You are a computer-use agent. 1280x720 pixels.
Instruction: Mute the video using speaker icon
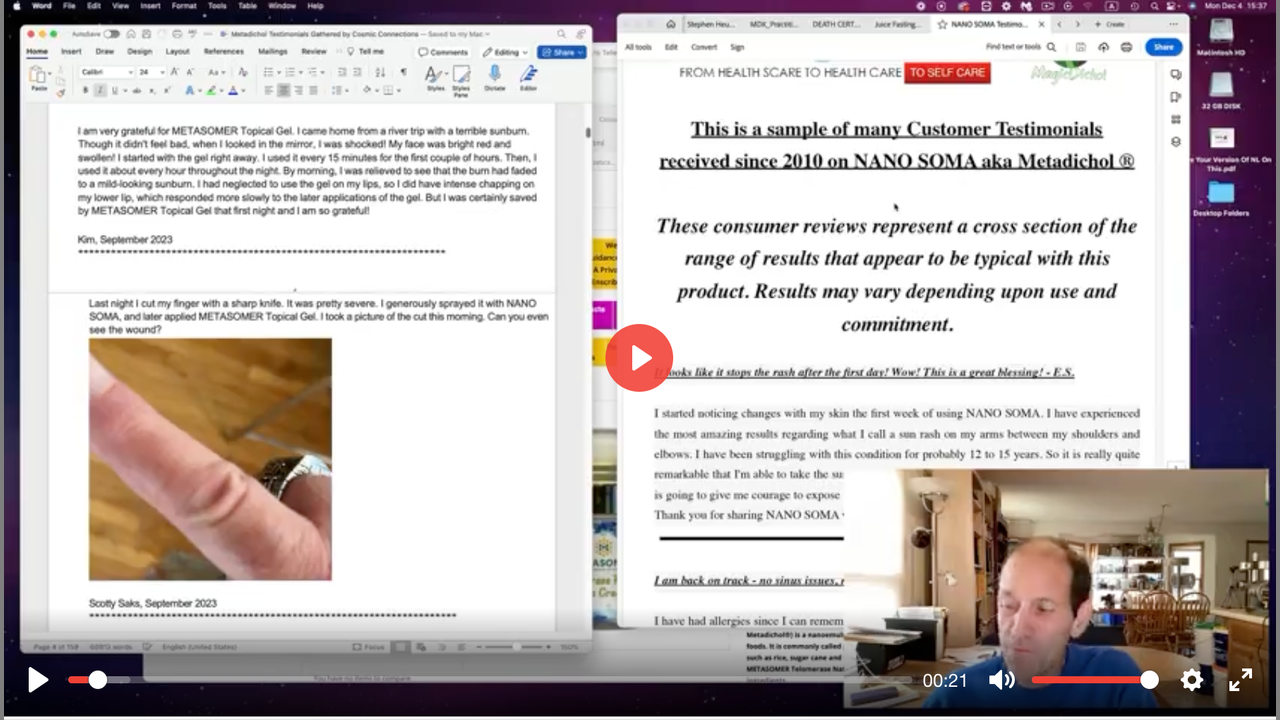coord(1001,680)
